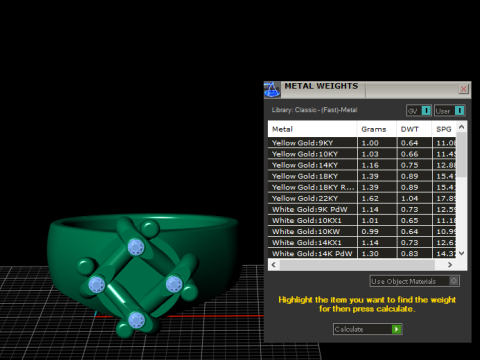Screen dimensions: 480x360
Task: Click the gear icon beside Use Object Materials
Action: [454, 281]
